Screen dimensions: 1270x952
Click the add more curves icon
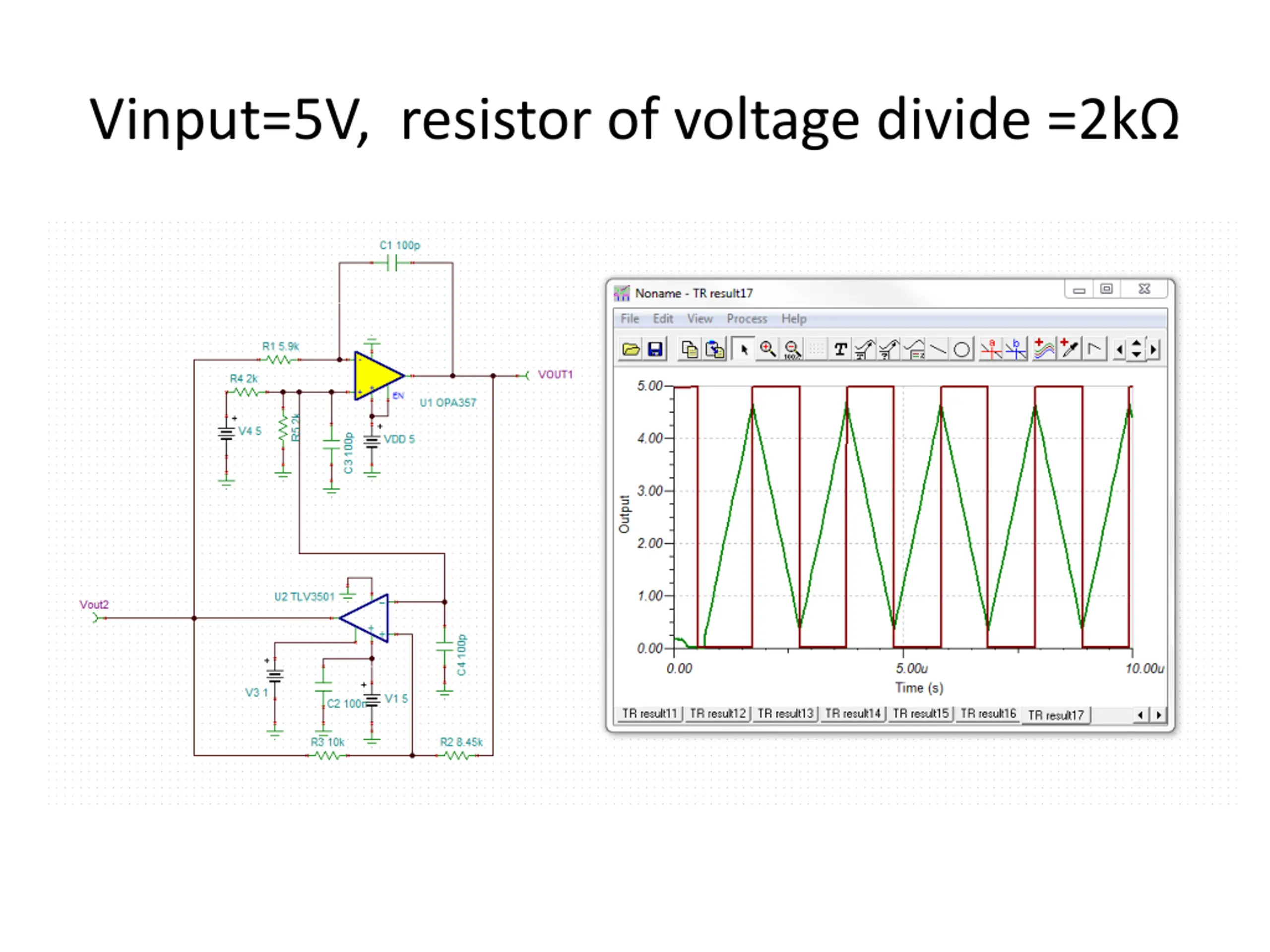[x=1044, y=349]
